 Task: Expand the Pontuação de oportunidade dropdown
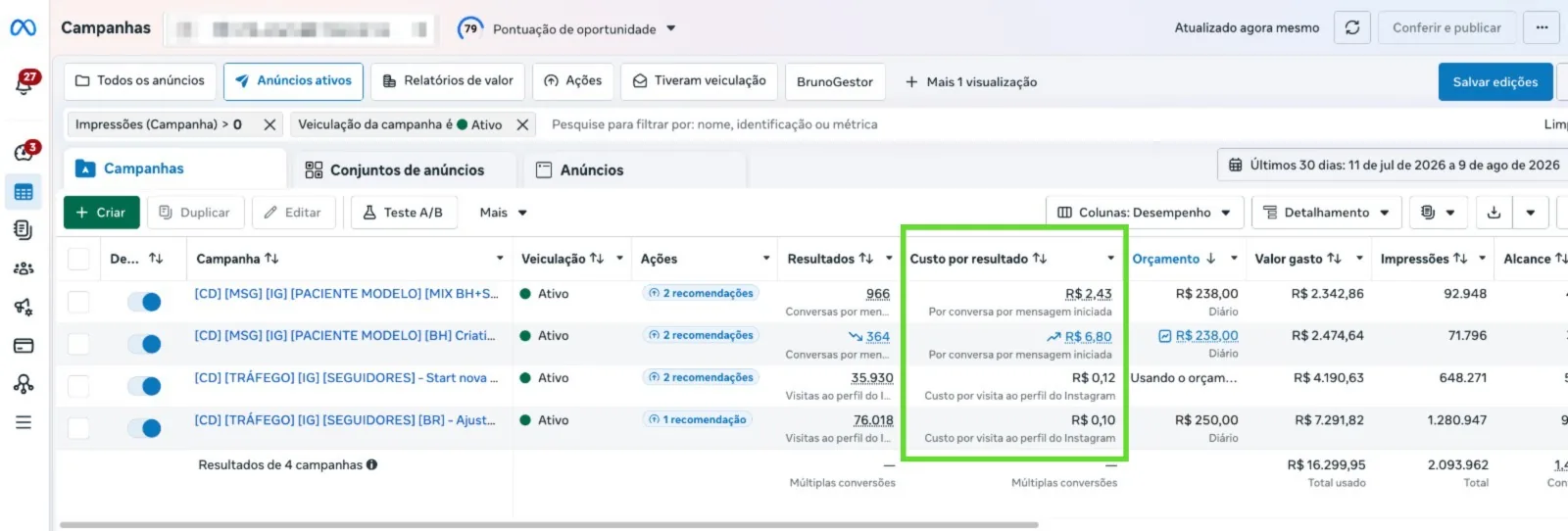point(671,28)
